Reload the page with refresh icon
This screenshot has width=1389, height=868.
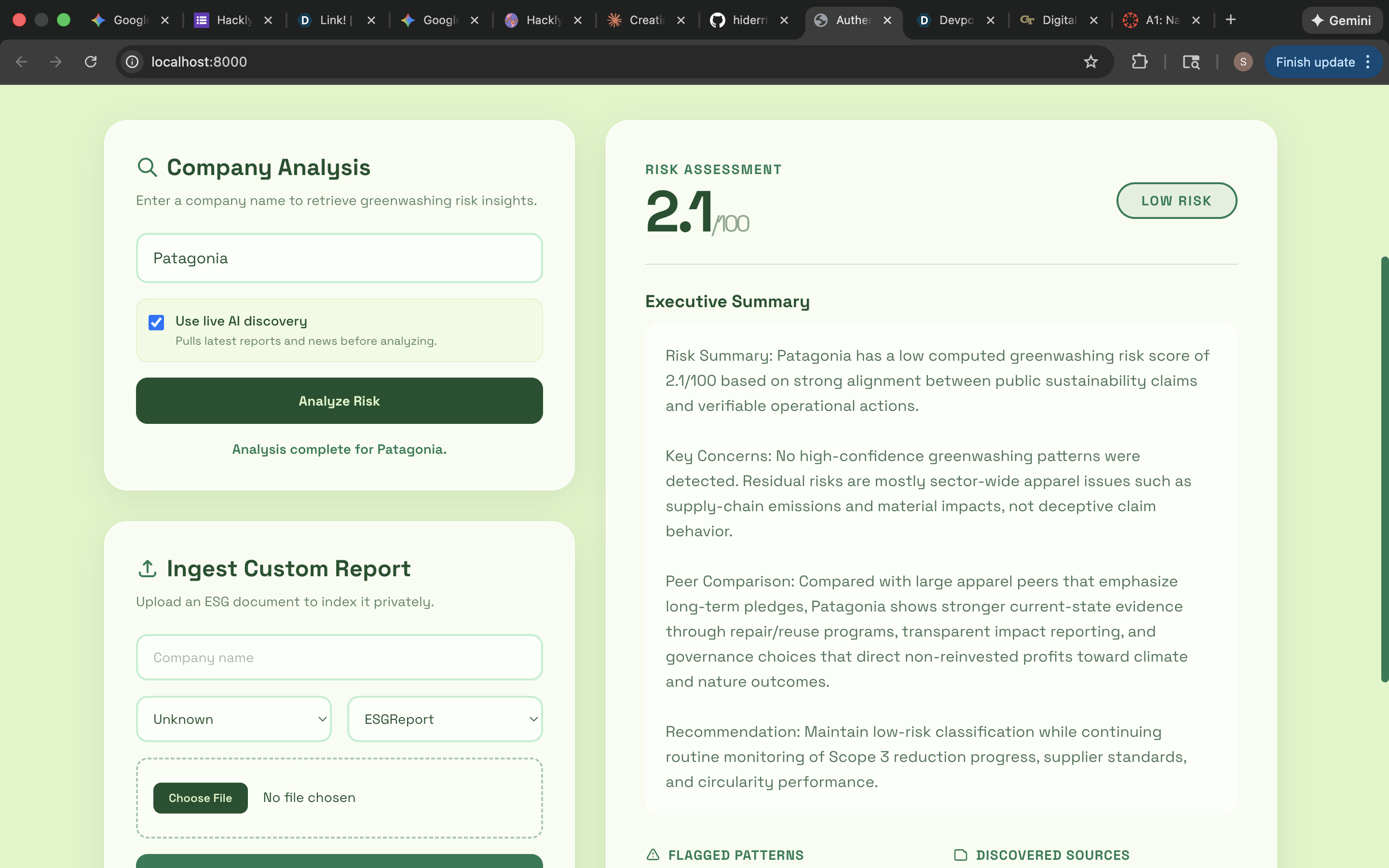(x=91, y=61)
